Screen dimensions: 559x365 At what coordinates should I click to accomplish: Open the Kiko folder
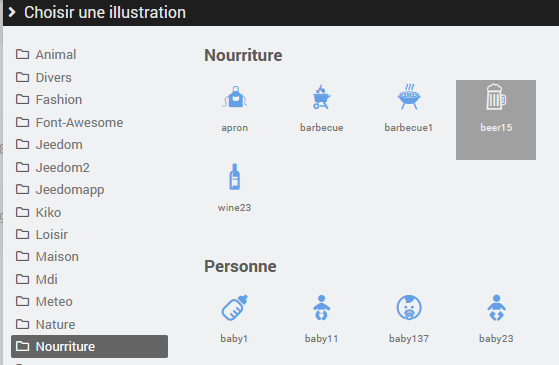(x=39, y=212)
